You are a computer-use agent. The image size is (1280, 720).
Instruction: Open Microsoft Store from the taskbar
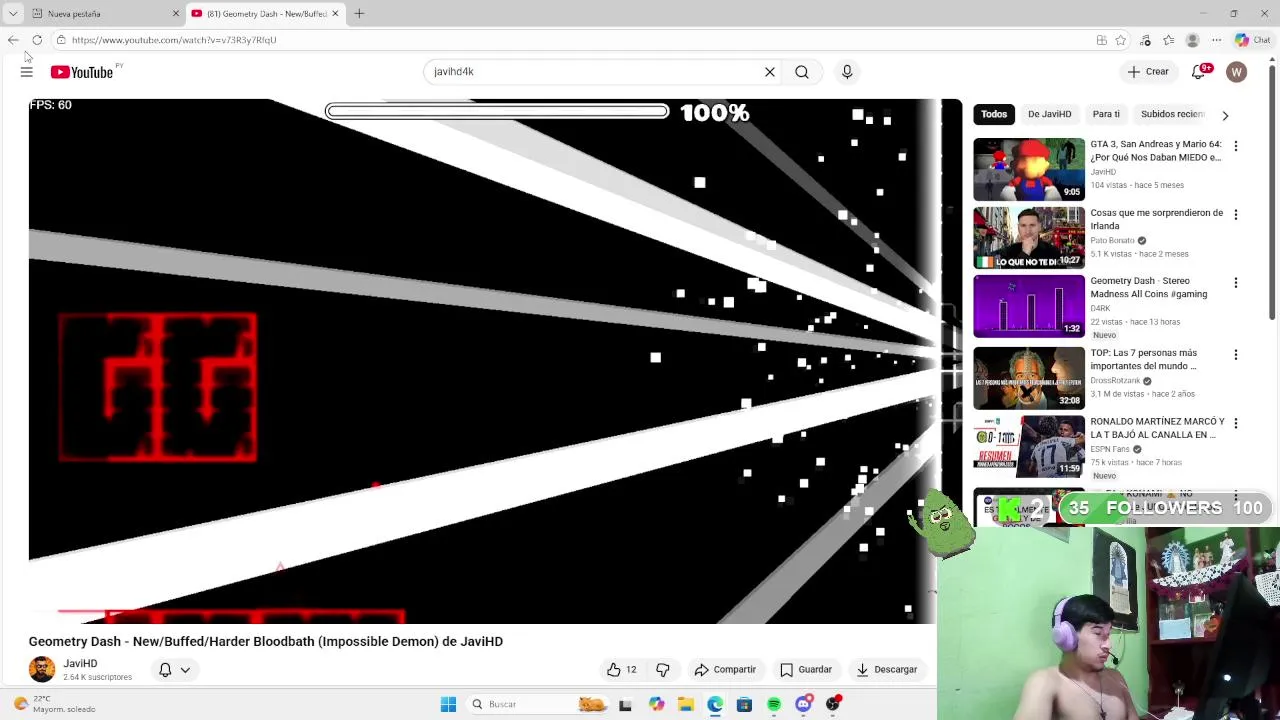(744, 704)
